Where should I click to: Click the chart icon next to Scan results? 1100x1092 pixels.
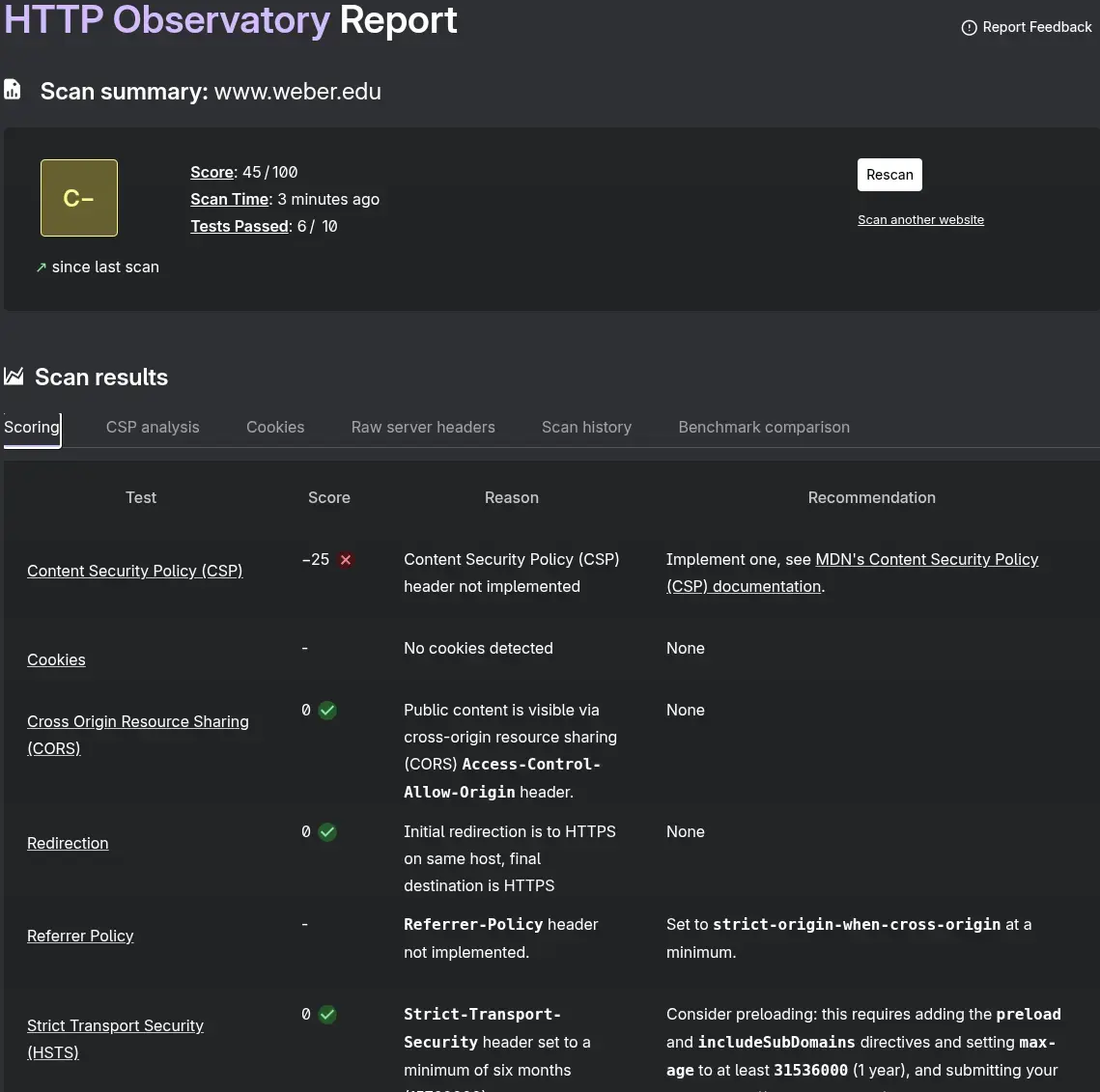14,377
